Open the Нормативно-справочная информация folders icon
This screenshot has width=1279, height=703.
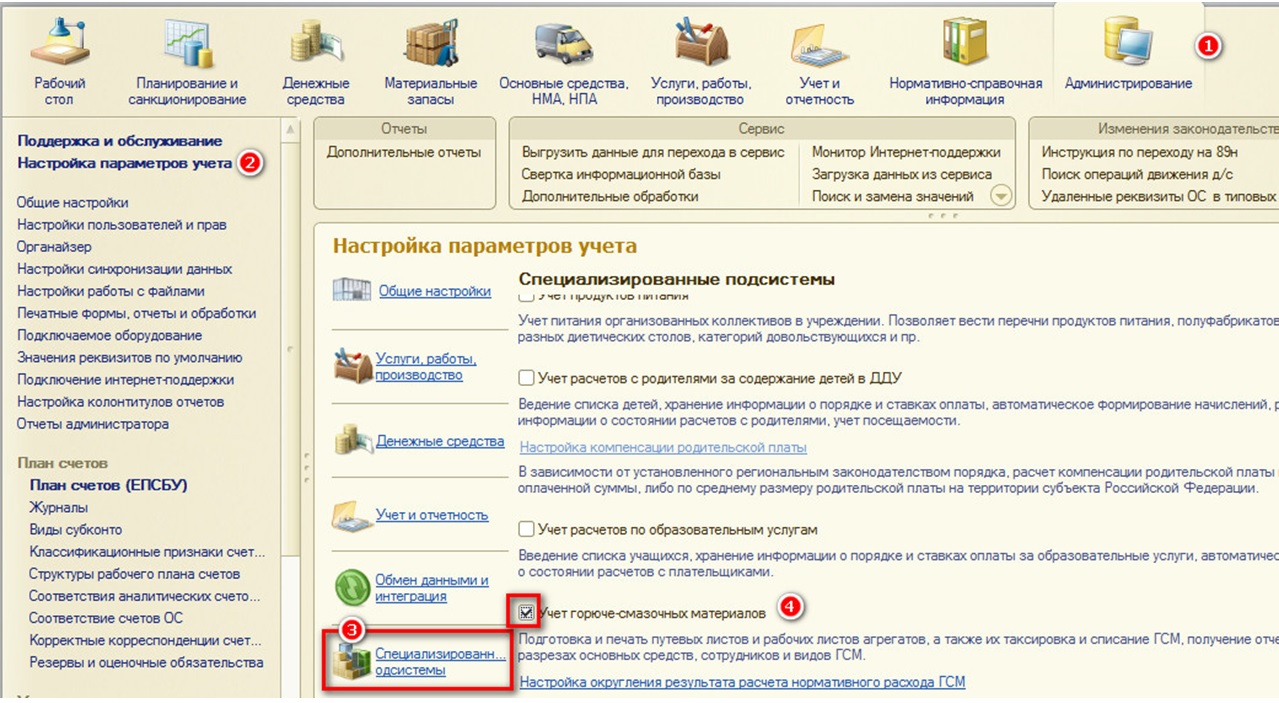(x=965, y=42)
